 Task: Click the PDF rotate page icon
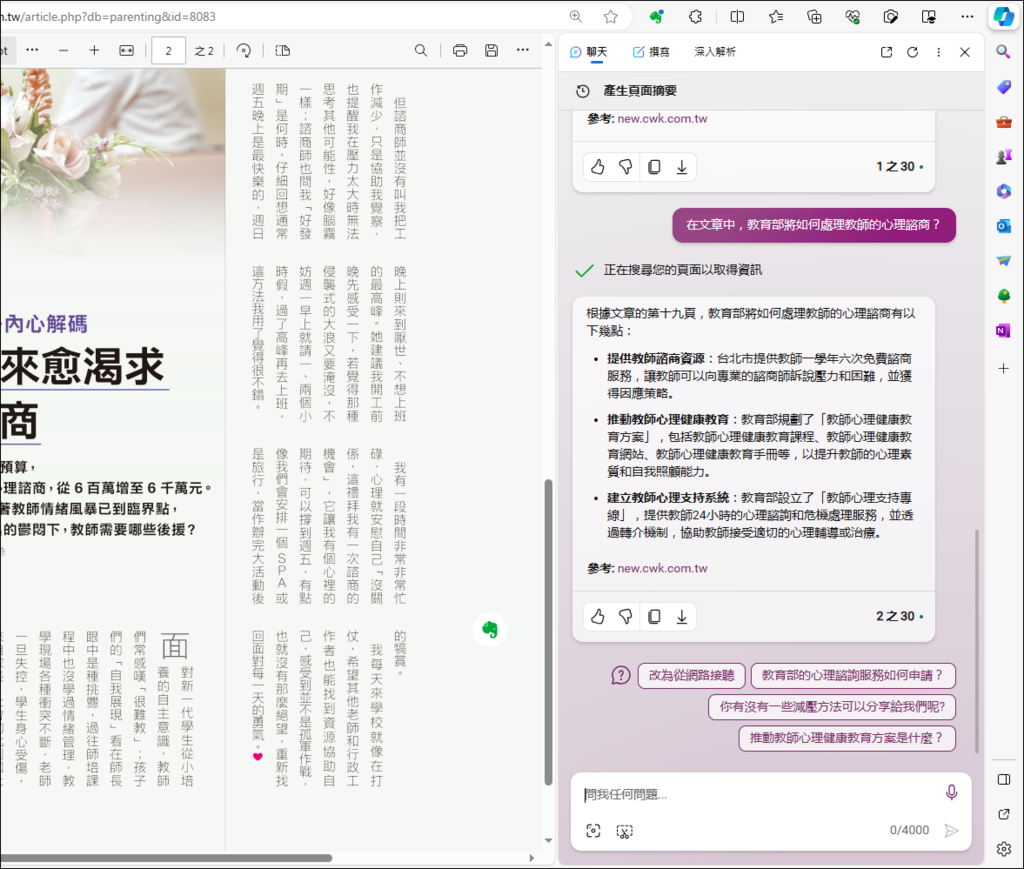pyautogui.click(x=244, y=51)
